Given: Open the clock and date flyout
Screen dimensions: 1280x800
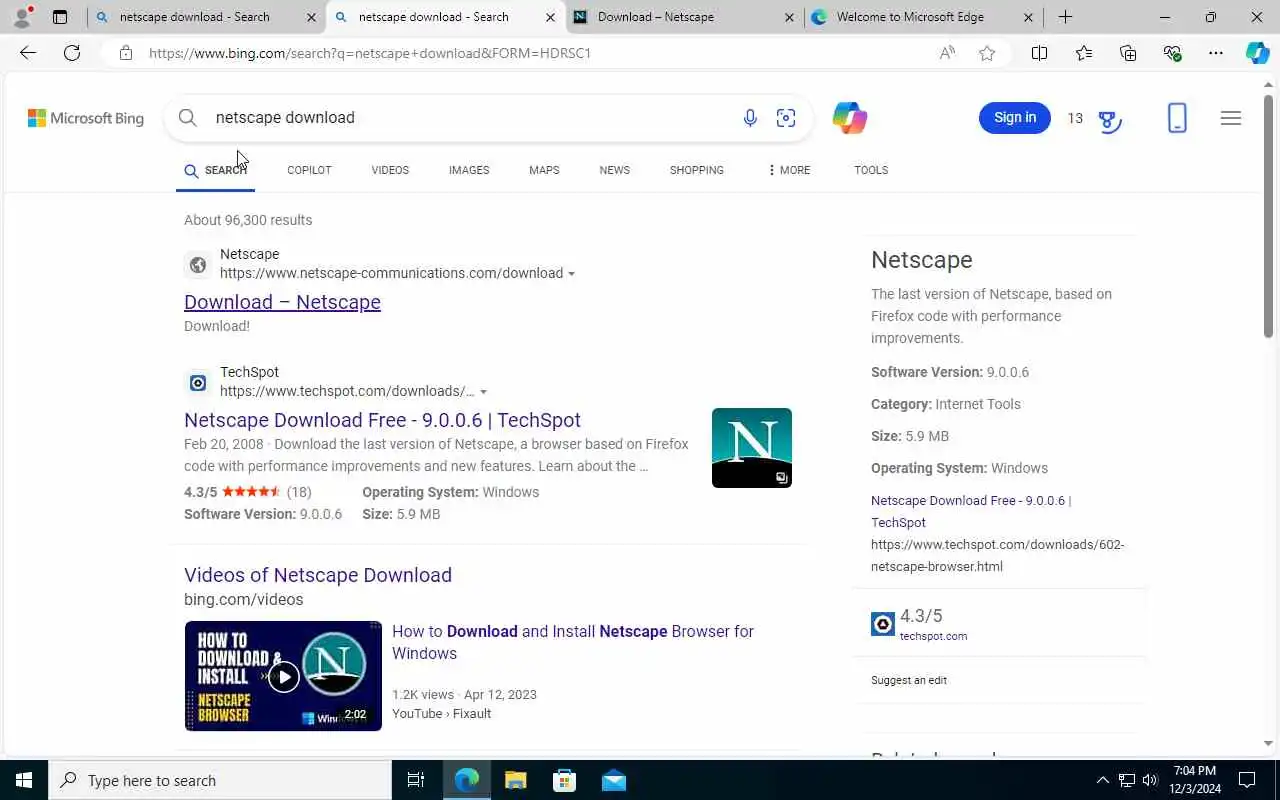Looking at the screenshot, I should [x=1195, y=780].
